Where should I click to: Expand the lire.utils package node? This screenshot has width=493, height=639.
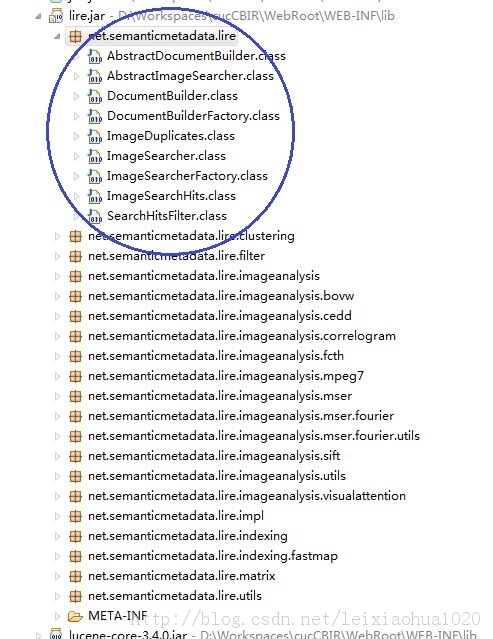(x=57, y=595)
